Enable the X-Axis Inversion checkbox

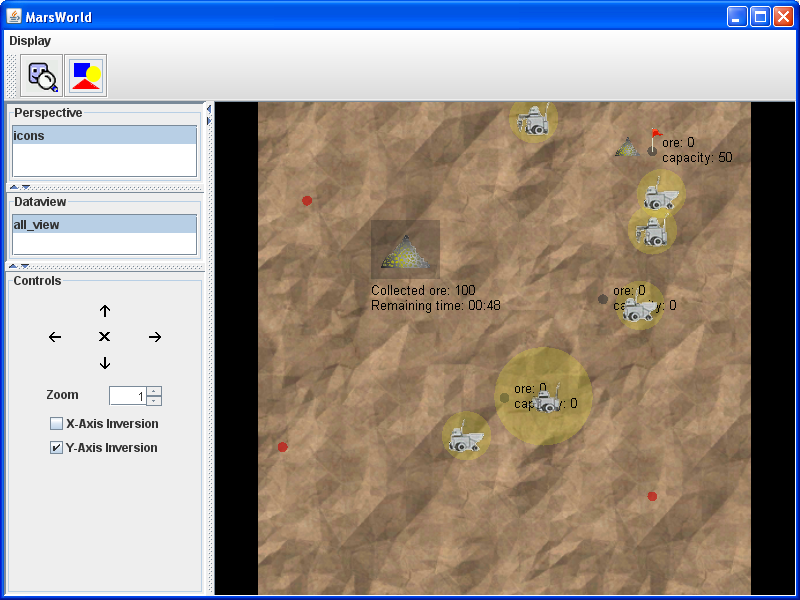(57, 424)
